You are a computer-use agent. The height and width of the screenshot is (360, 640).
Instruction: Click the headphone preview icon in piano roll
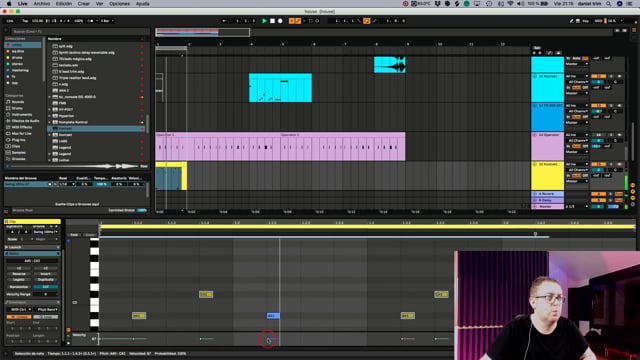pyautogui.click(x=68, y=241)
